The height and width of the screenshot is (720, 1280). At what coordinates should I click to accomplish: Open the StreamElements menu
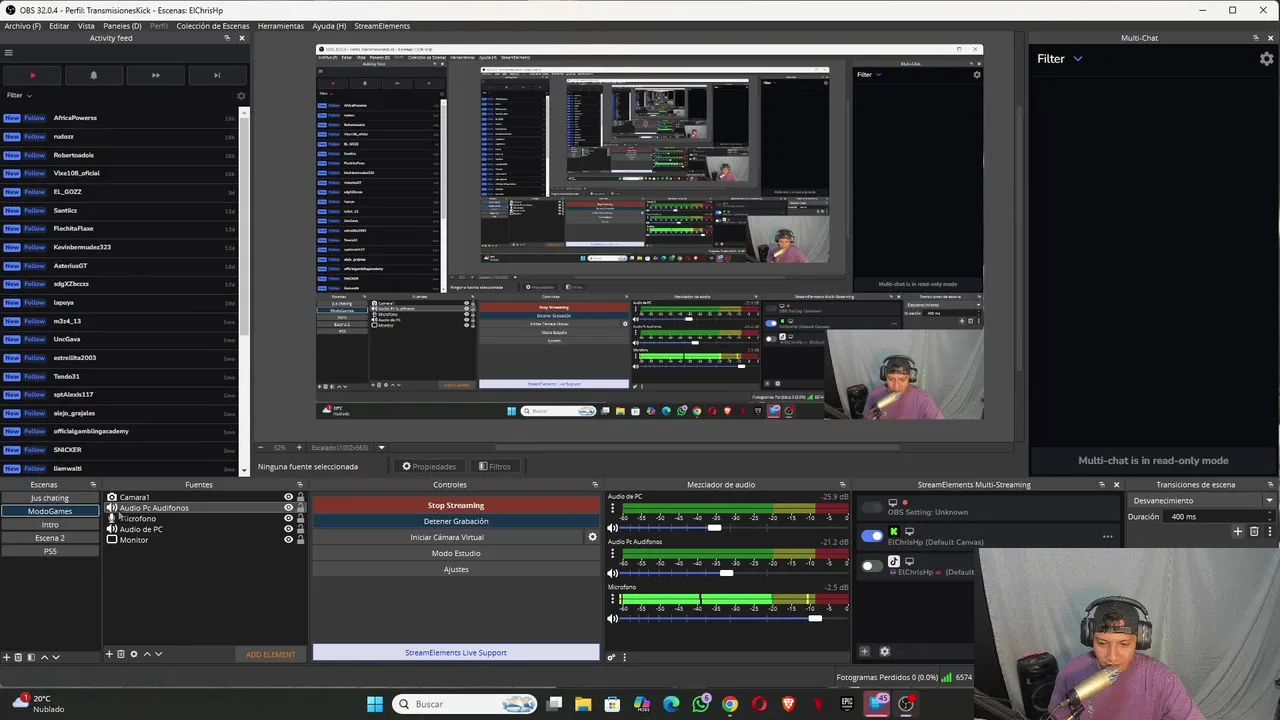click(381, 26)
